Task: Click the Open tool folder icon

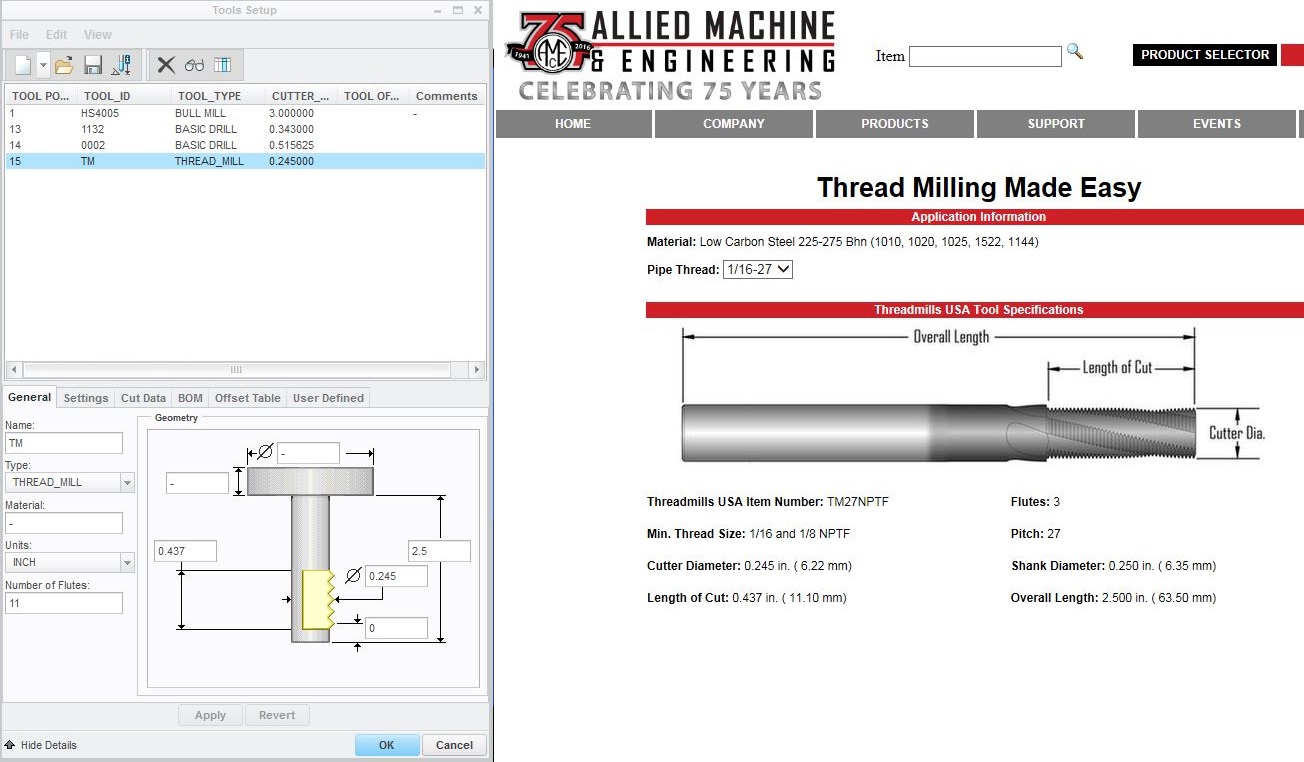Action: 64,66
